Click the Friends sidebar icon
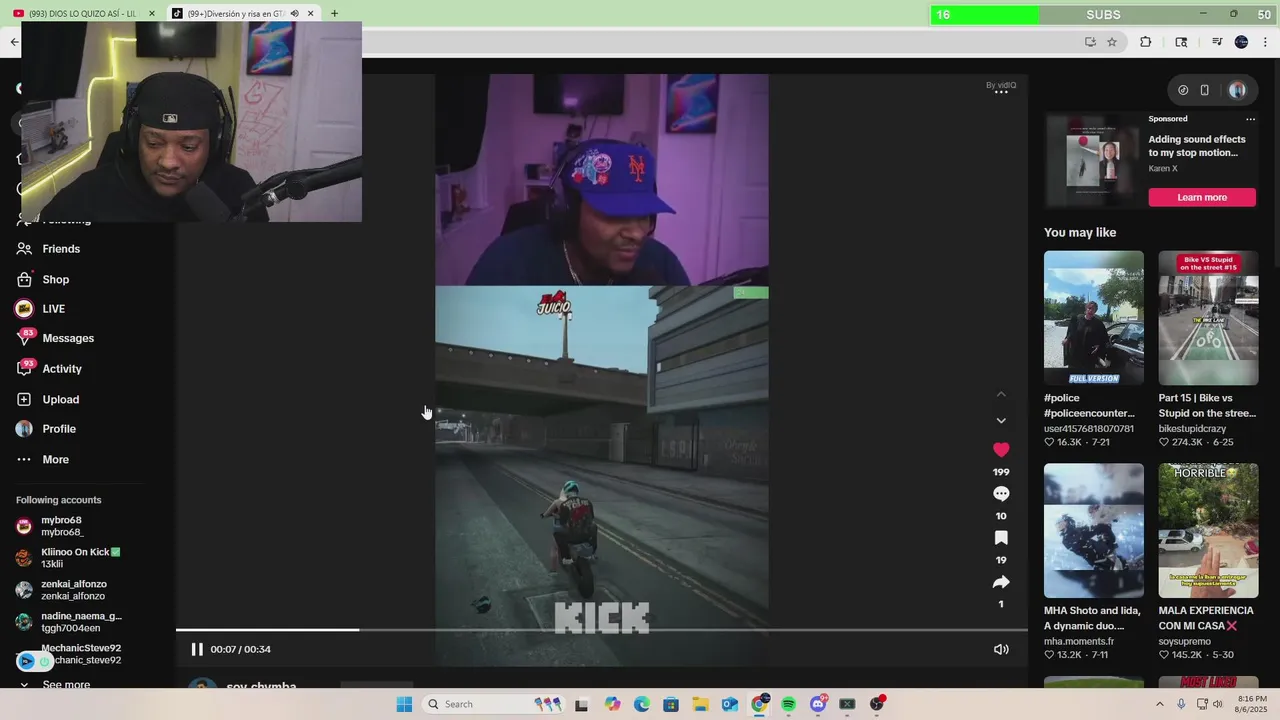The width and height of the screenshot is (1280, 720). click(24, 249)
